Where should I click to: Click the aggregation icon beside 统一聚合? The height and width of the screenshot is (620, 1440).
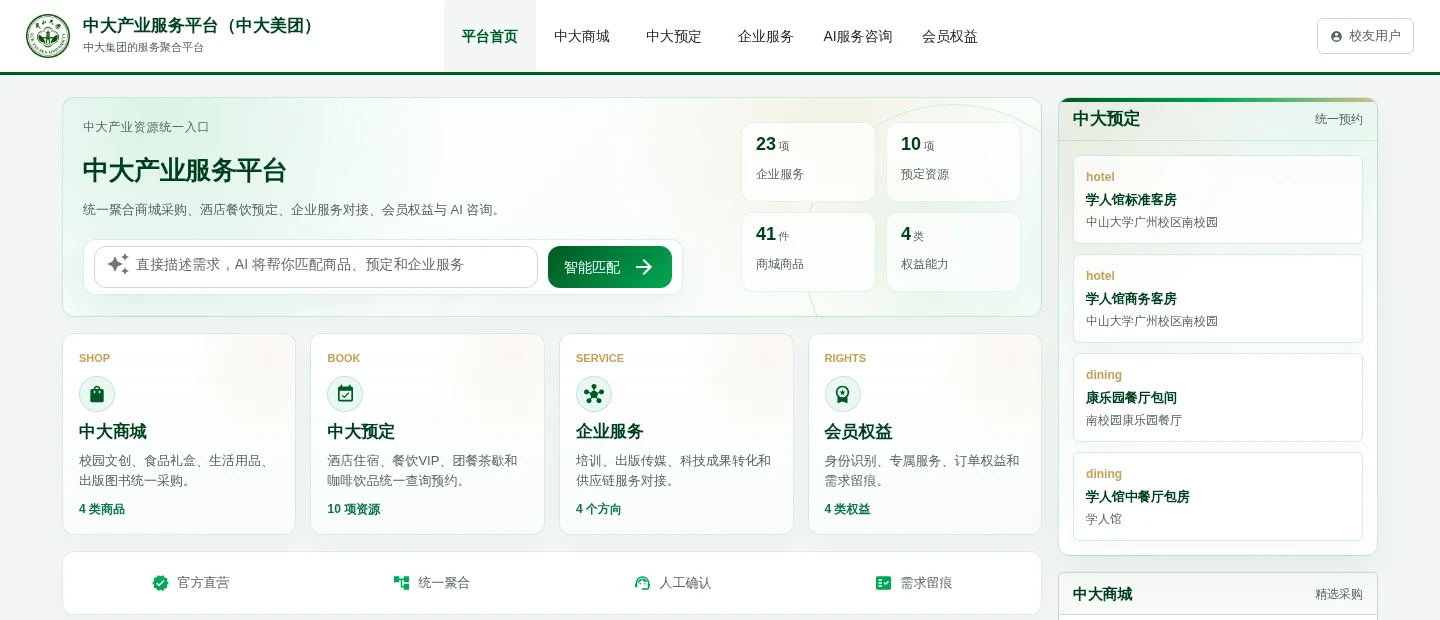pyautogui.click(x=401, y=583)
